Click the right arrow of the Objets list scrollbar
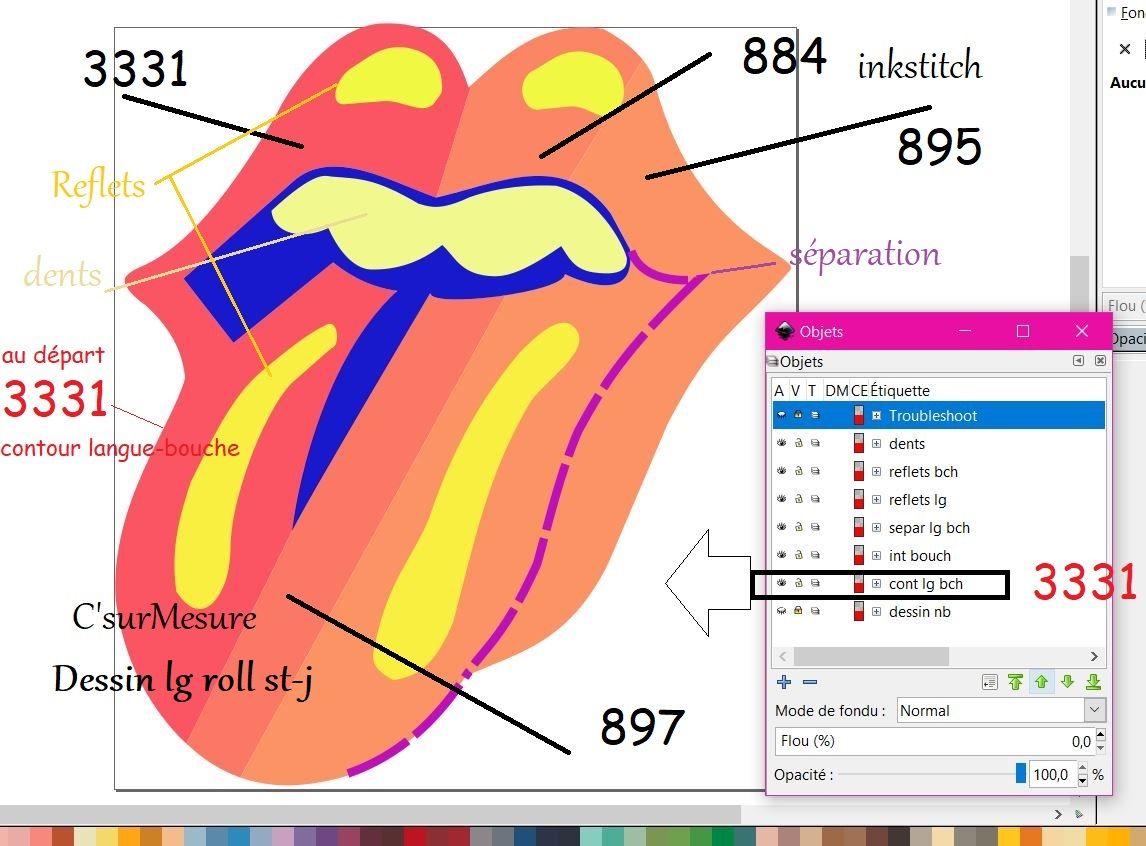The width and height of the screenshot is (1146, 846). point(1094,656)
